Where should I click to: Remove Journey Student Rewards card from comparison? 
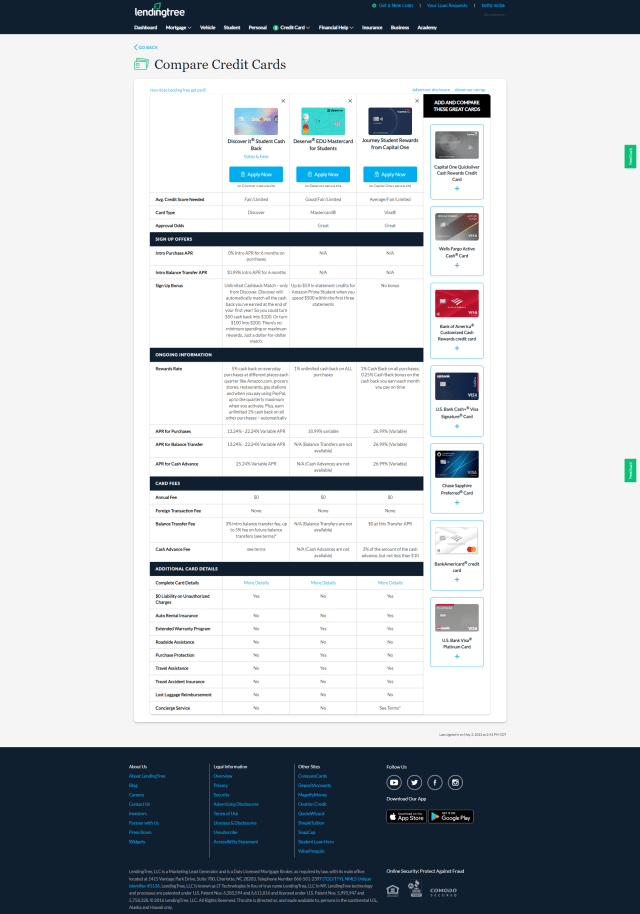tap(417, 101)
